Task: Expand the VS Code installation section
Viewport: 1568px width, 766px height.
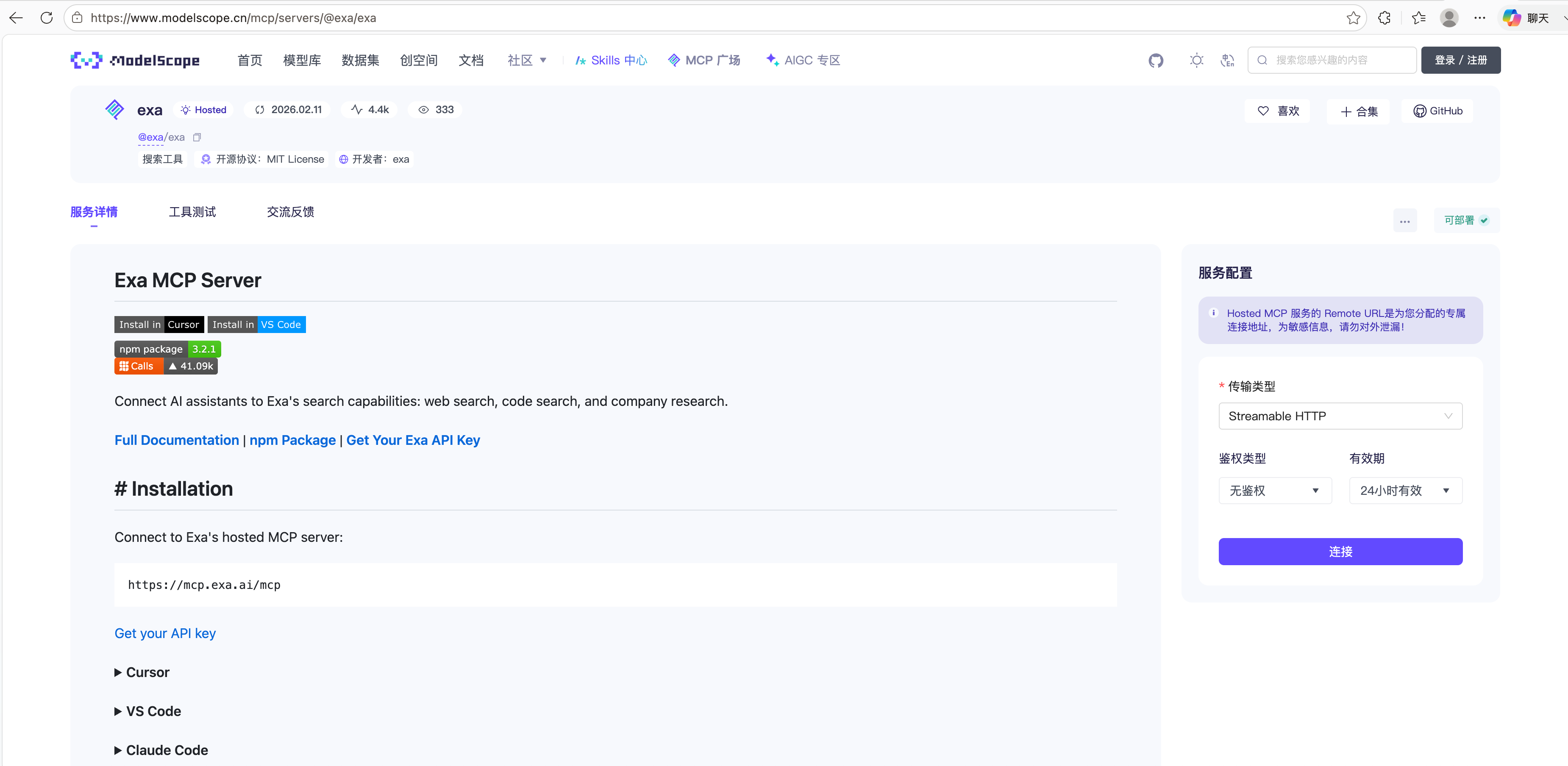Action: tap(148, 711)
